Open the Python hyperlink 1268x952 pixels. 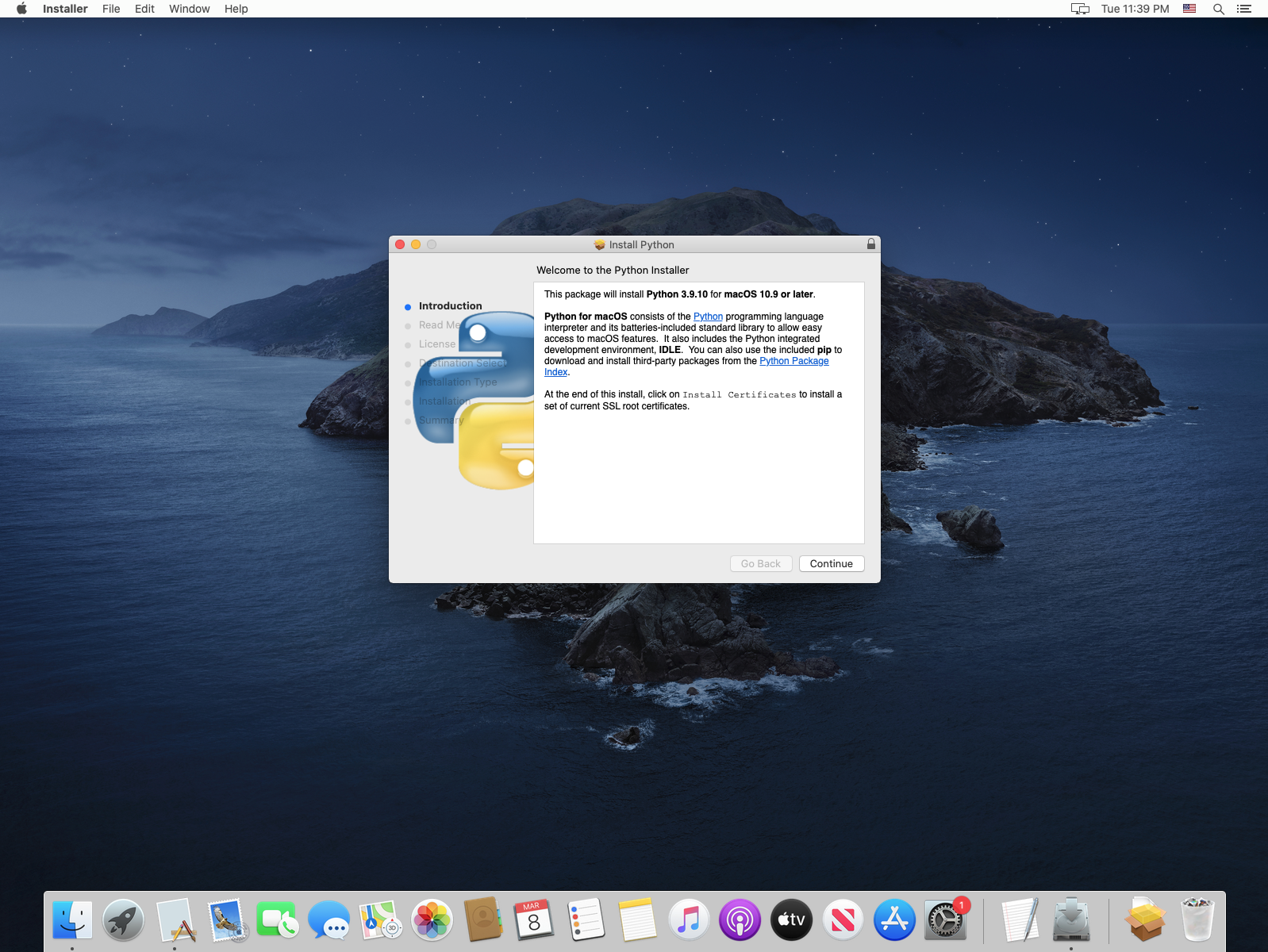pyautogui.click(x=708, y=317)
